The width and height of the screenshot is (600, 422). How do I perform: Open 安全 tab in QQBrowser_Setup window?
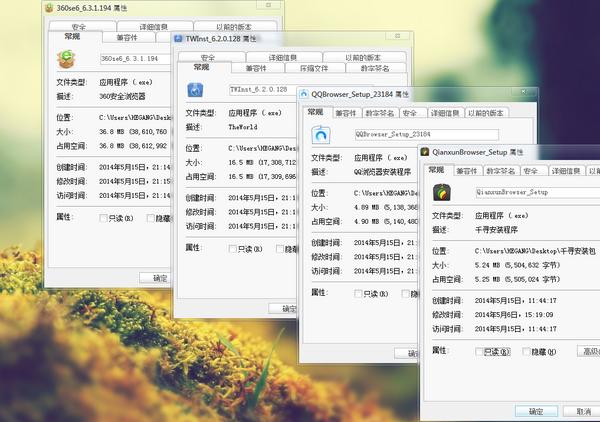pos(413,113)
